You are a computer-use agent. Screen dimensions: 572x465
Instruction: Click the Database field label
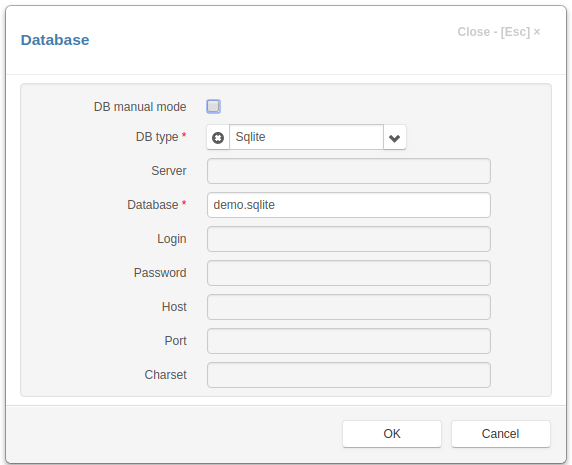152,205
